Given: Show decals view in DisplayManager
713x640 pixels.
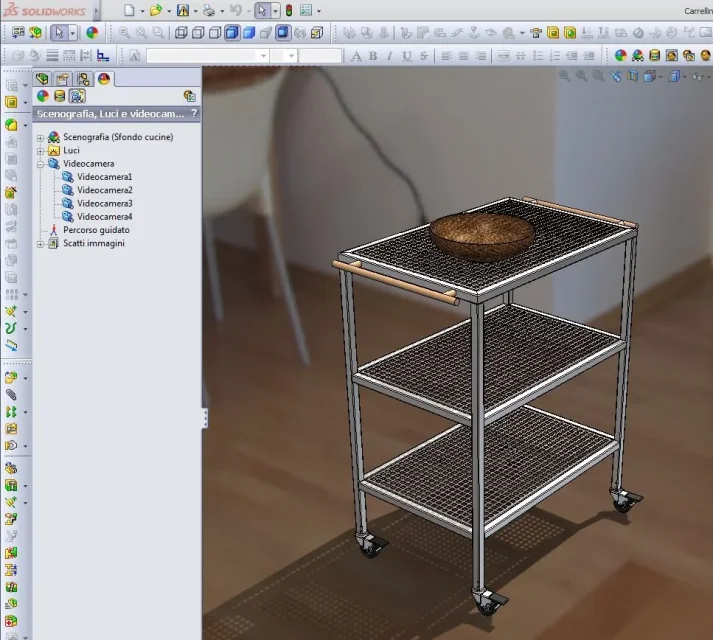Looking at the screenshot, I should [x=59, y=96].
